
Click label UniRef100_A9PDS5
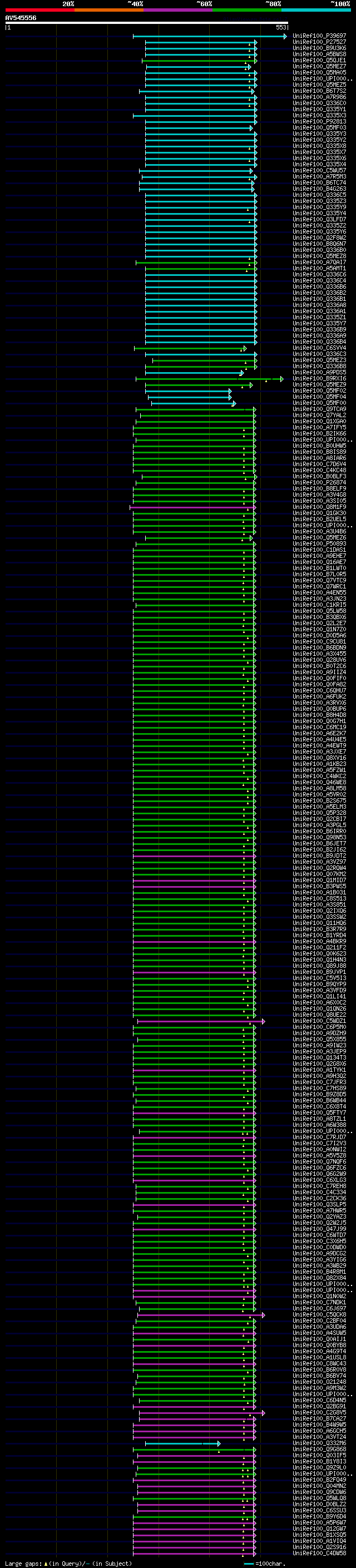pyautogui.click(x=319, y=373)
